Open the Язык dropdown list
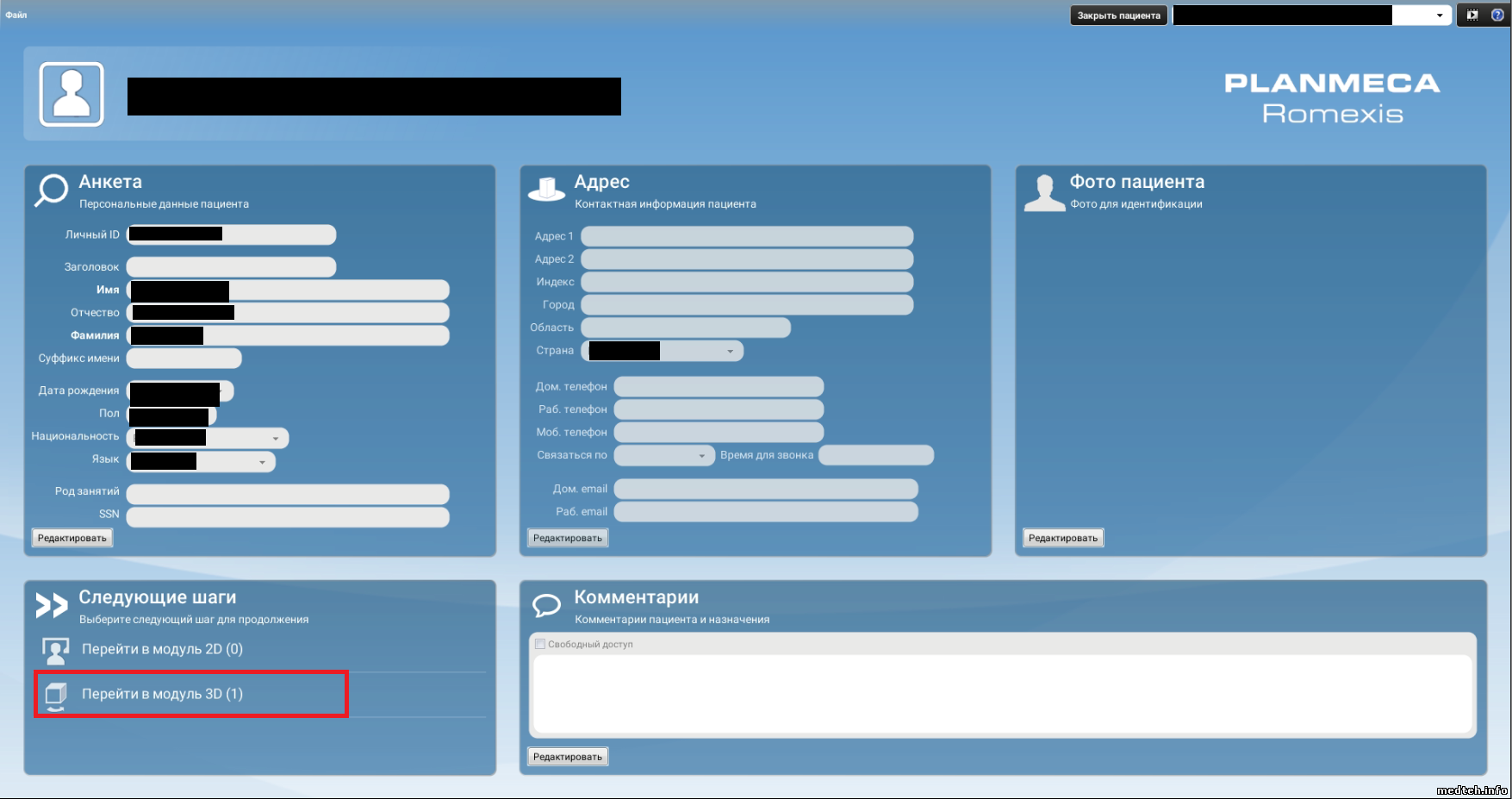This screenshot has width=1512, height=799. click(262, 462)
